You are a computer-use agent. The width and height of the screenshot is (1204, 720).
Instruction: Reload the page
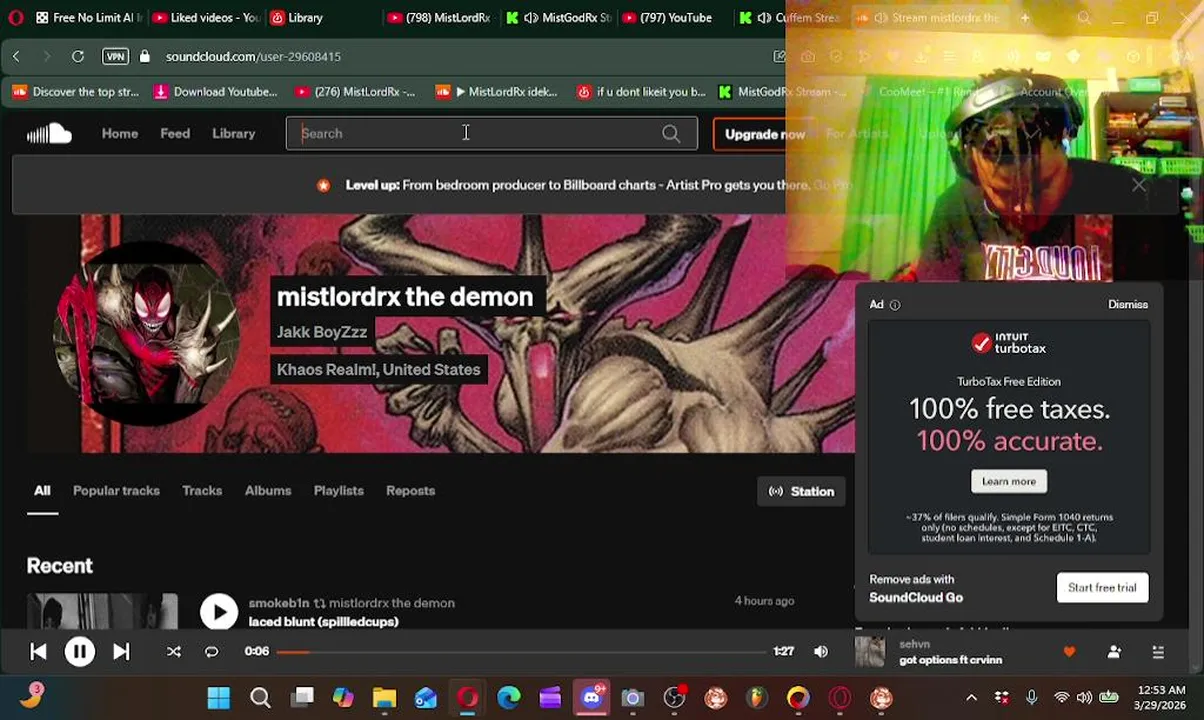click(x=77, y=56)
